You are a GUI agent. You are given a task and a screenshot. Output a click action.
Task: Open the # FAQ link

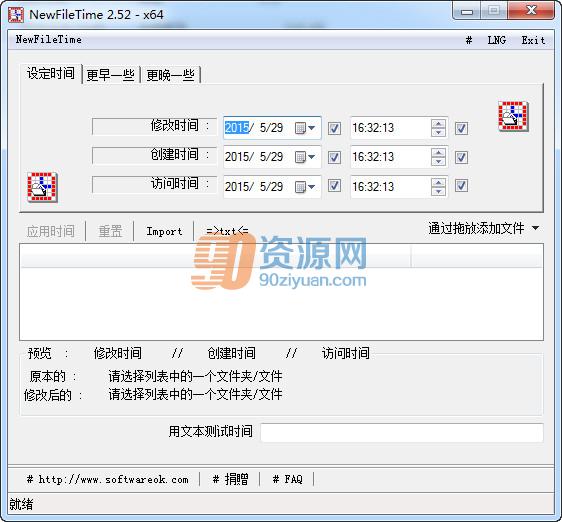[x=287, y=479]
